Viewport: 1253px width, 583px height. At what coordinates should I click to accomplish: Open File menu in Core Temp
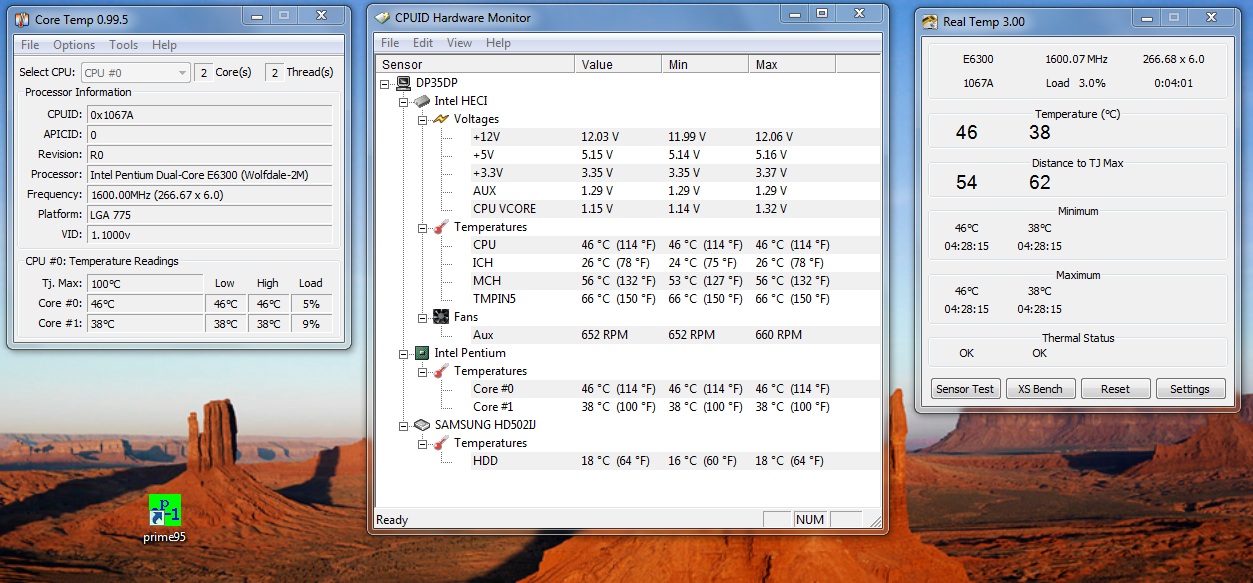tap(30, 45)
